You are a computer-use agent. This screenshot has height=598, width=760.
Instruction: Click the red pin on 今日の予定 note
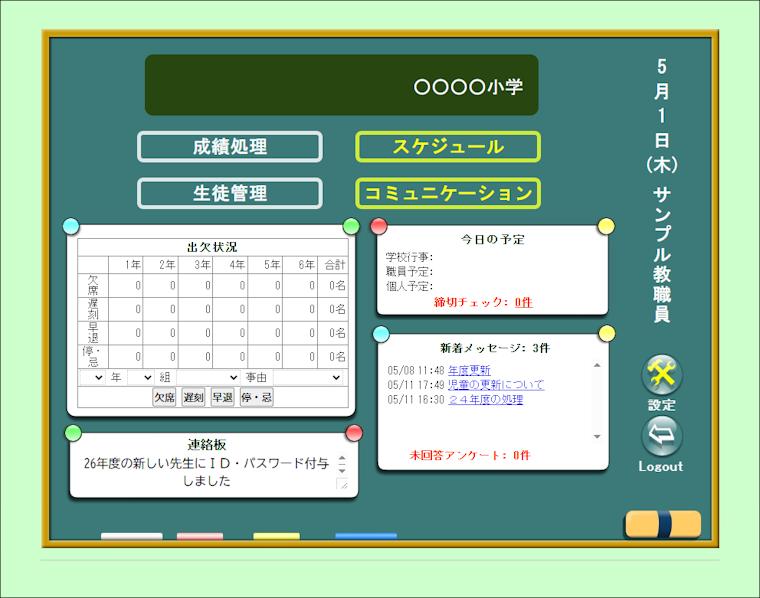[379, 226]
